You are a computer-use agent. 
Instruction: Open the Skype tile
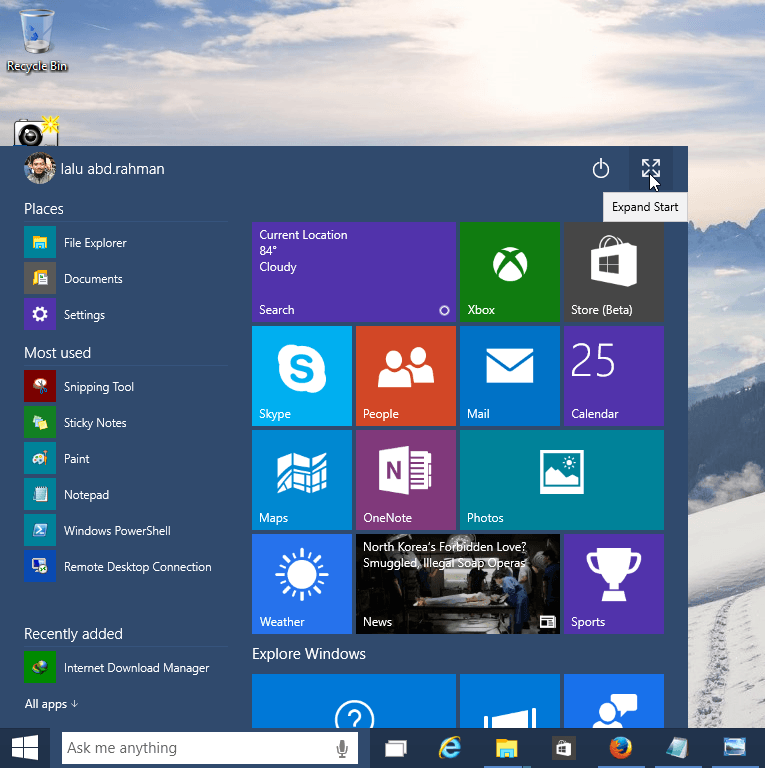(x=302, y=376)
